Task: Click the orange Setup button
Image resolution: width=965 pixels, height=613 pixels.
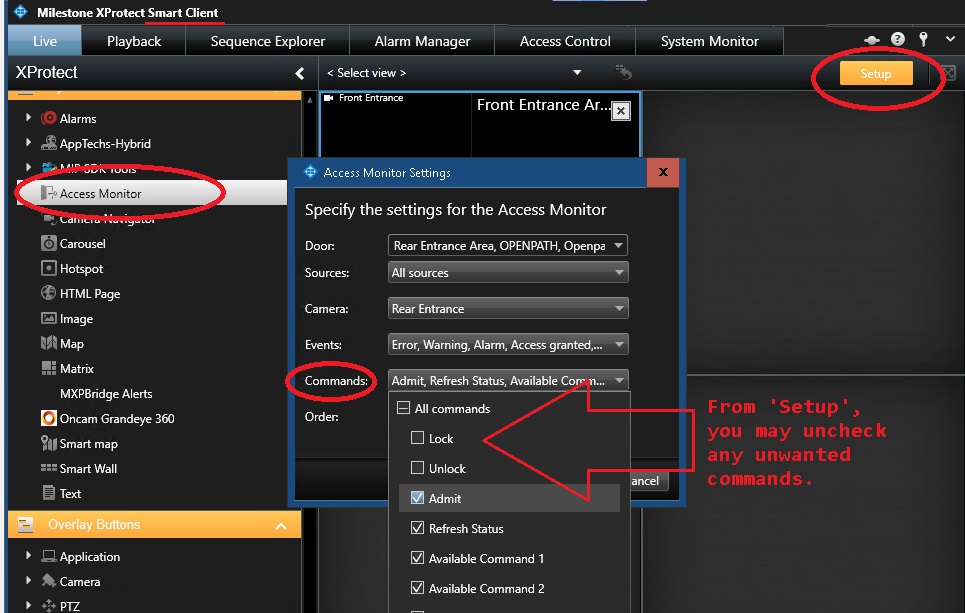Action: [876, 74]
